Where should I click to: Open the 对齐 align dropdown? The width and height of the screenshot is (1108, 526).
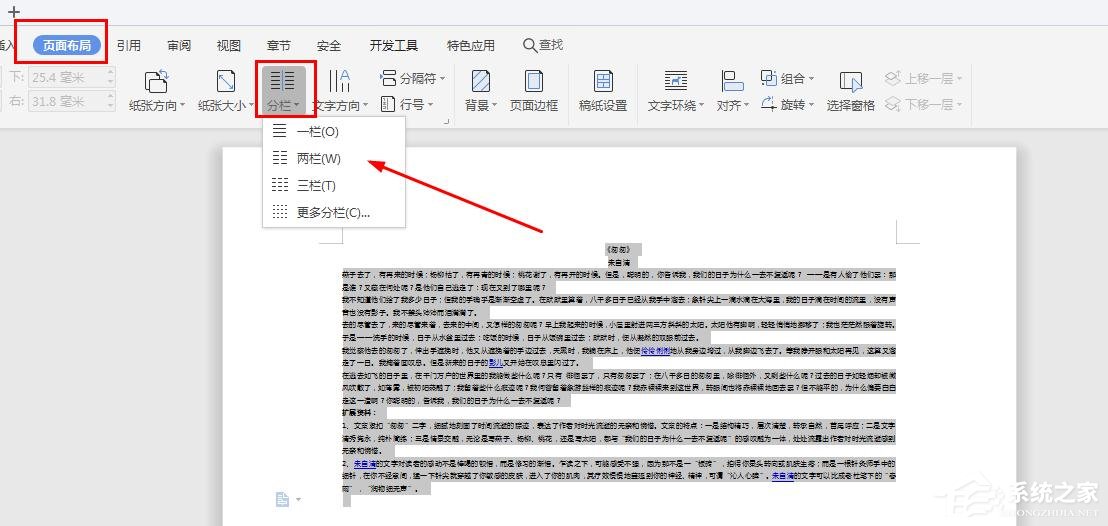[x=732, y=91]
